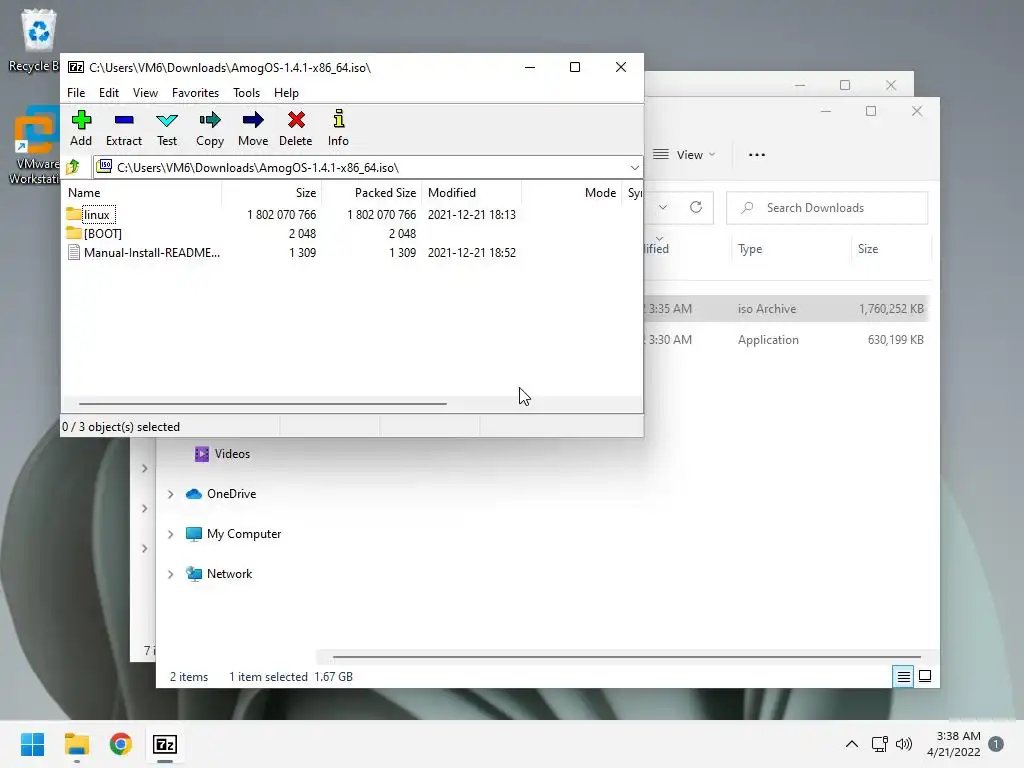Expand the 7-Zip address path dropdown

click(x=634, y=168)
